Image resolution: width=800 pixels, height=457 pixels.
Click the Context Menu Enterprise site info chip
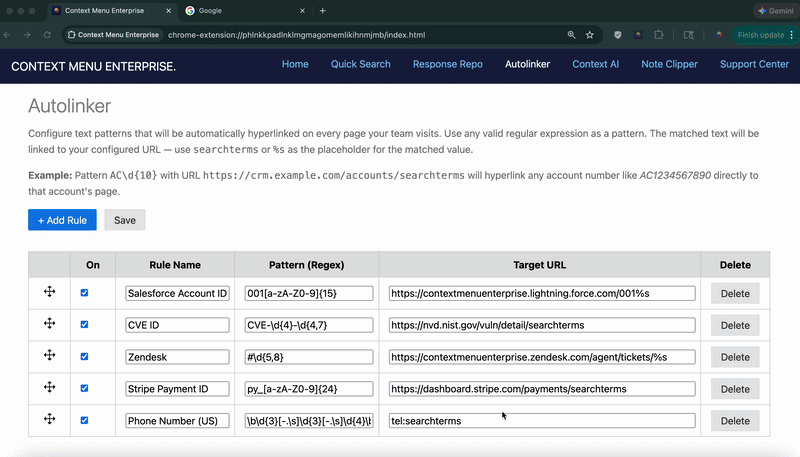coord(113,35)
